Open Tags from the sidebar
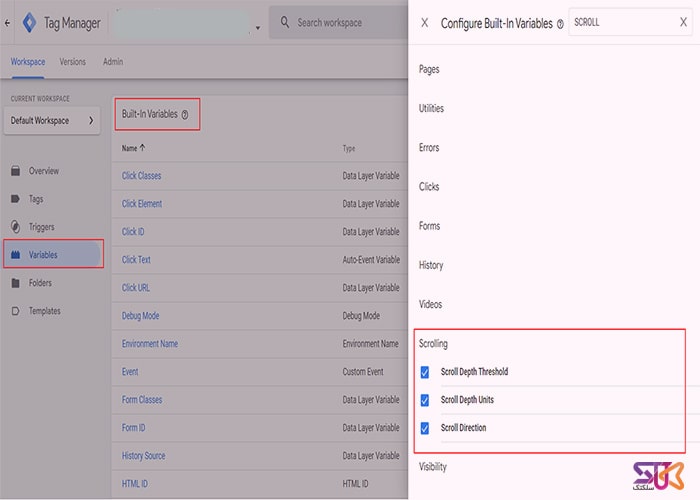700x500 pixels. (36, 199)
